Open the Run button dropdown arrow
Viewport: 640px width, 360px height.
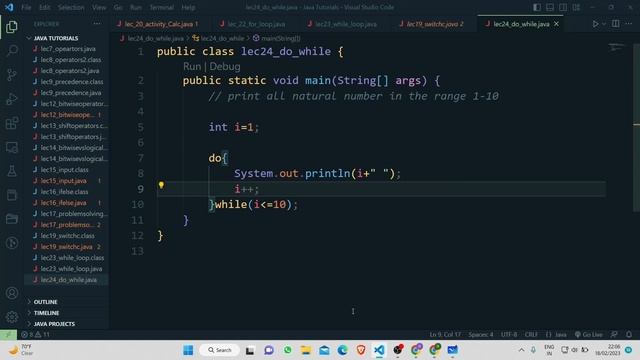coord(604,24)
